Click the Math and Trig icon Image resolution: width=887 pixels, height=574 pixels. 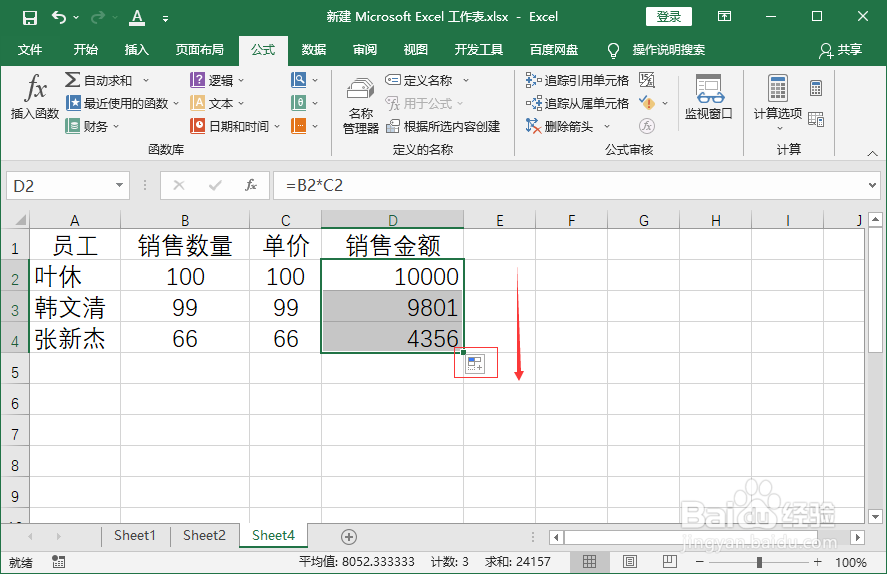[x=298, y=103]
